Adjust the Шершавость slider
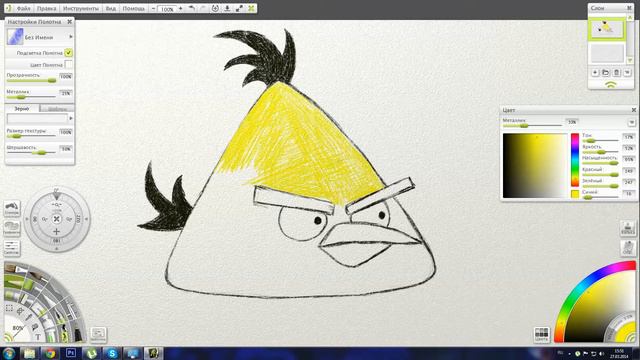640x360 pixels. tap(31, 153)
